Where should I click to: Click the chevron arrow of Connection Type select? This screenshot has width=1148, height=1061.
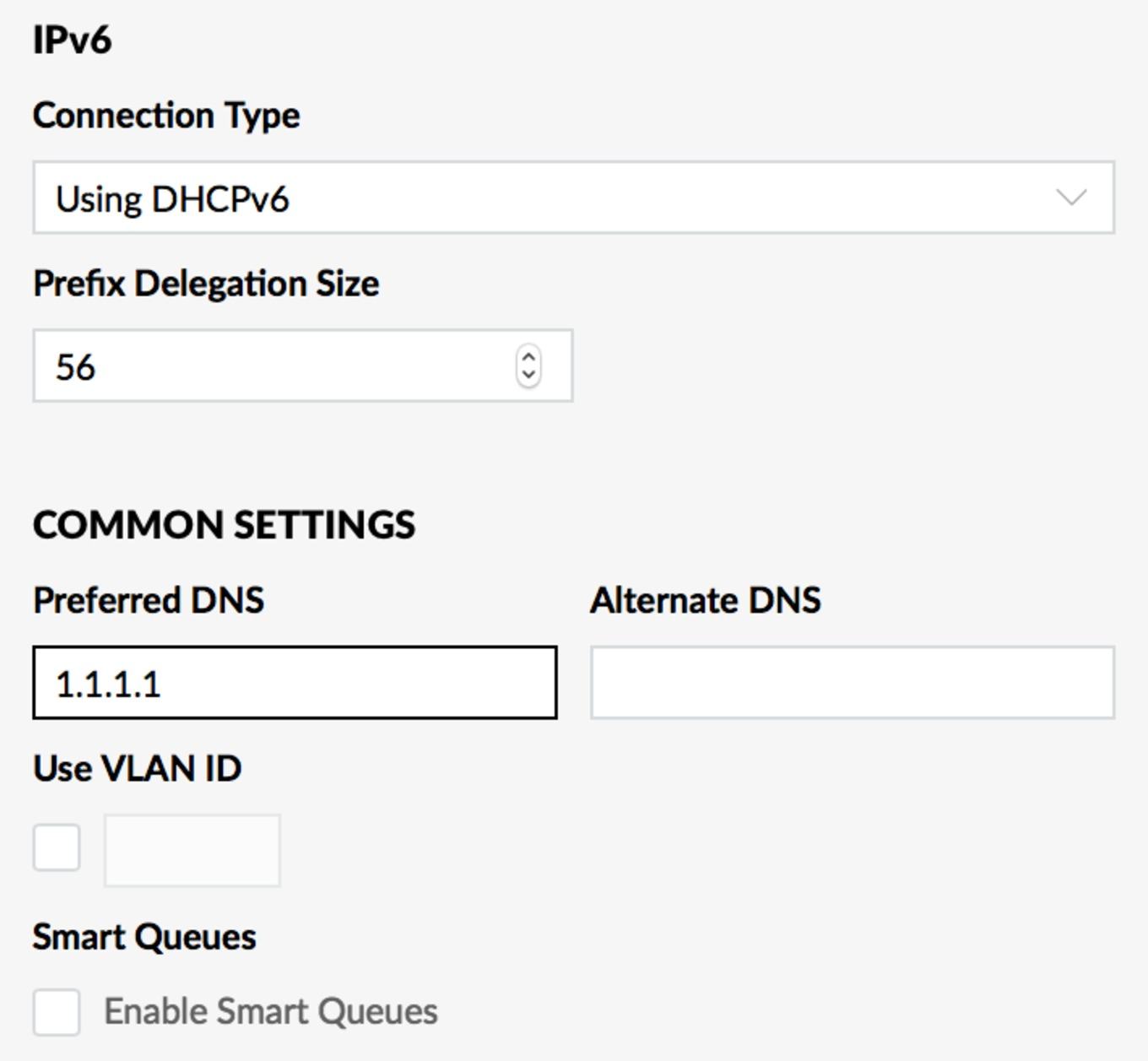coord(1071,198)
